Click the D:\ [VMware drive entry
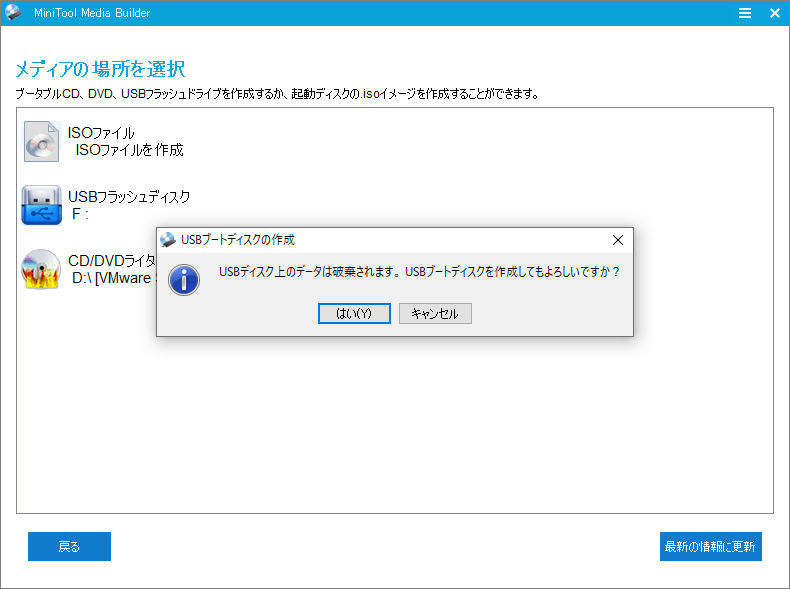This screenshot has height=589, width=790. click(114, 278)
